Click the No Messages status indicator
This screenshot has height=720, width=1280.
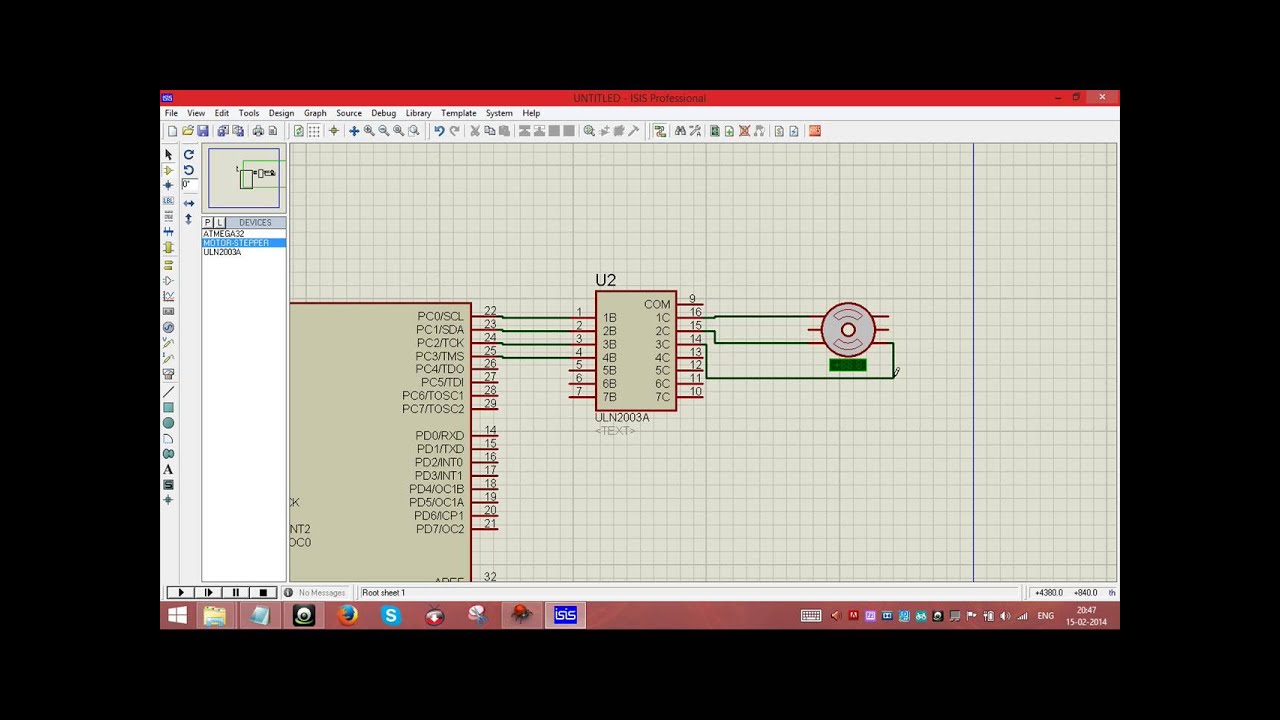click(x=315, y=593)
